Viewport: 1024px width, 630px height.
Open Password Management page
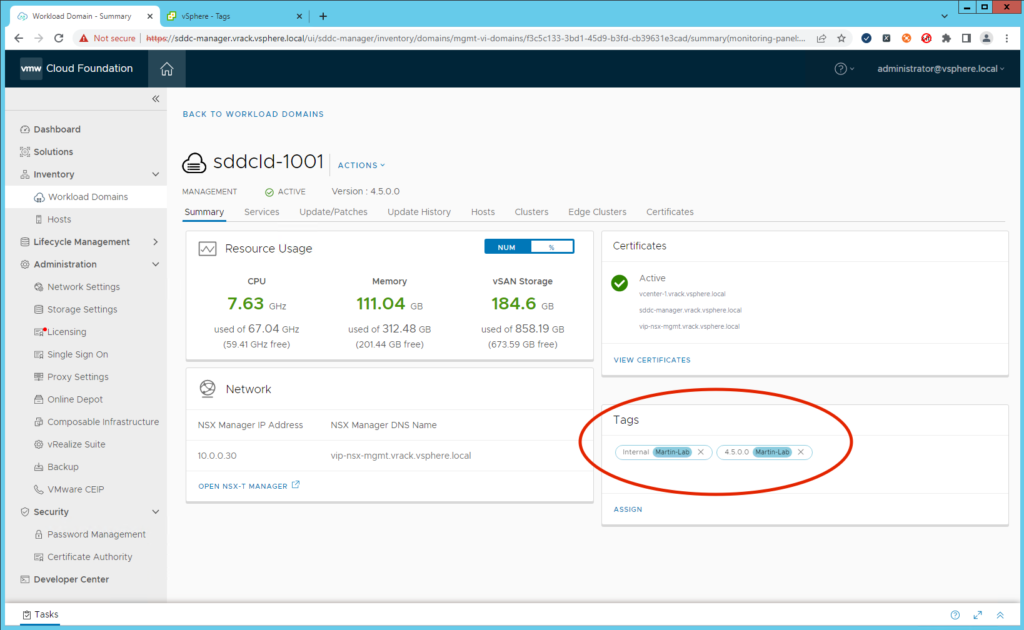click(96, 534)
